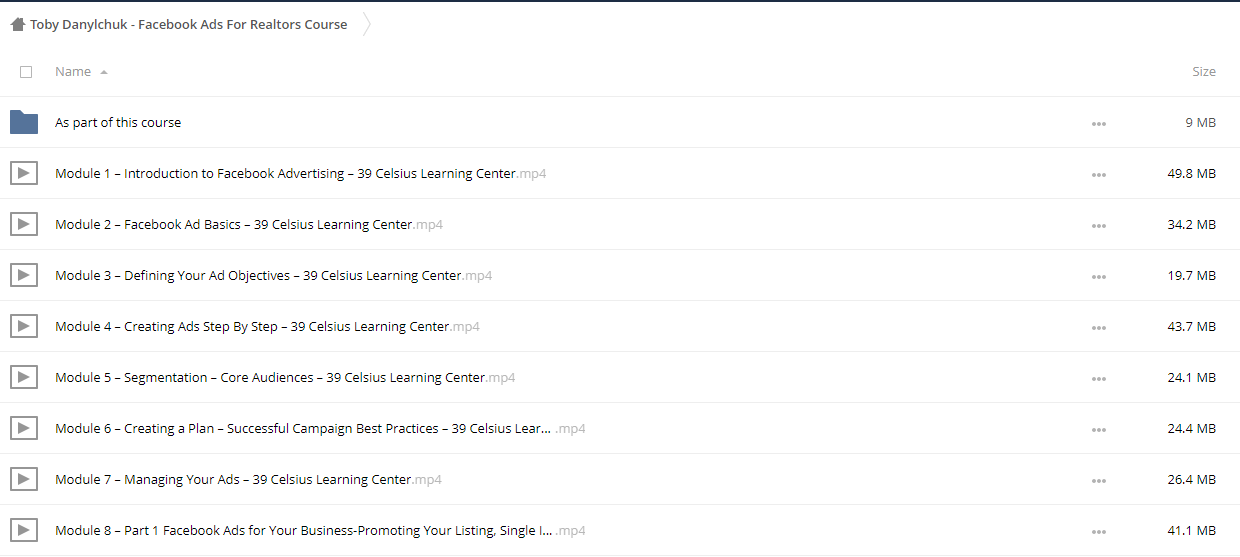Screen dimensions: 1240x557
Task: Click the Toby Danylchuk breadcrumb title
Action: pos(189,25)
